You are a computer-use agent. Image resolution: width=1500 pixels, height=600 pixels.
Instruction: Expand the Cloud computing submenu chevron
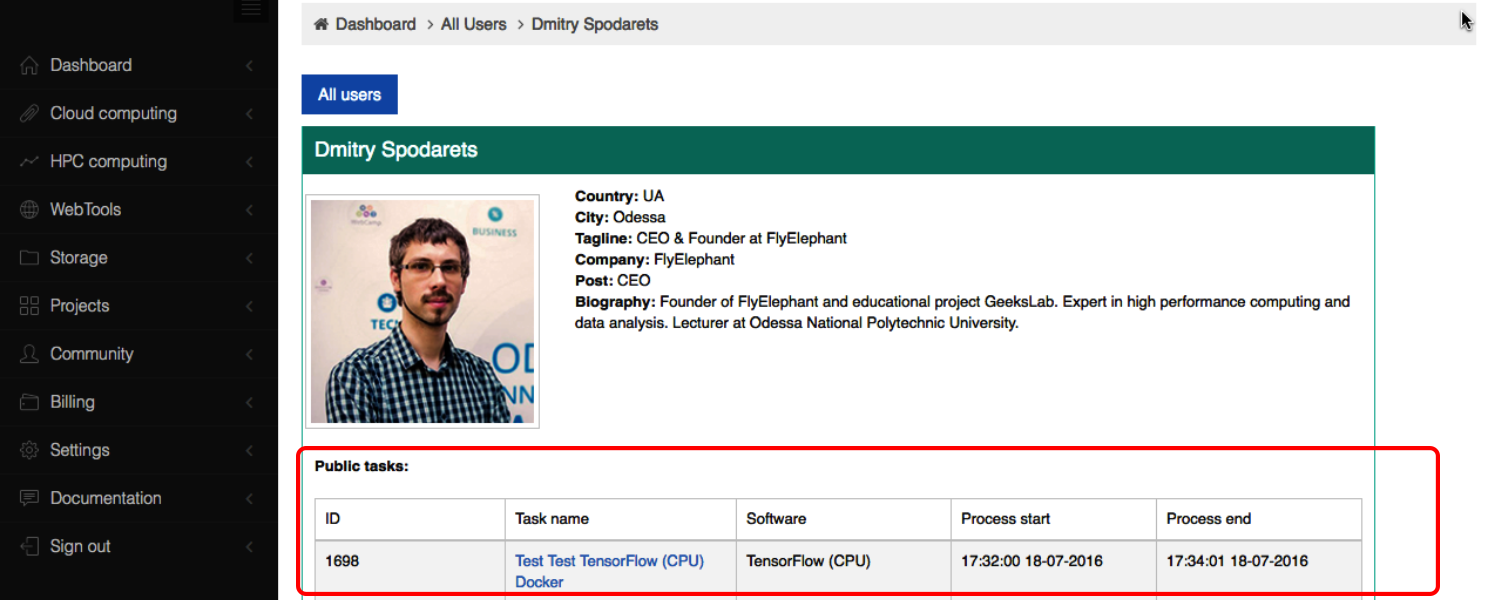coord(249,114)
